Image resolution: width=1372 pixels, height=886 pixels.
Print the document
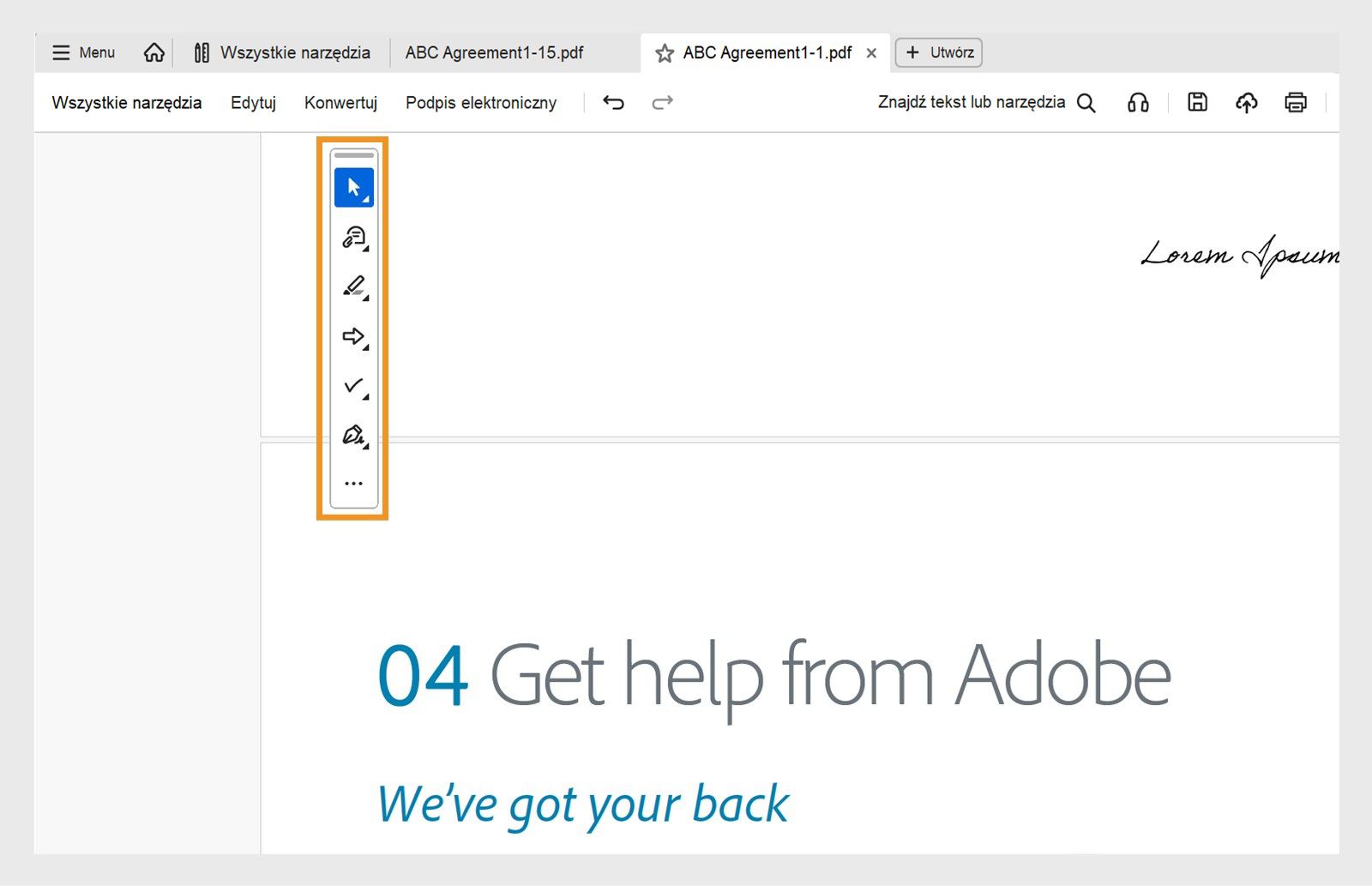pos(1295,103)
